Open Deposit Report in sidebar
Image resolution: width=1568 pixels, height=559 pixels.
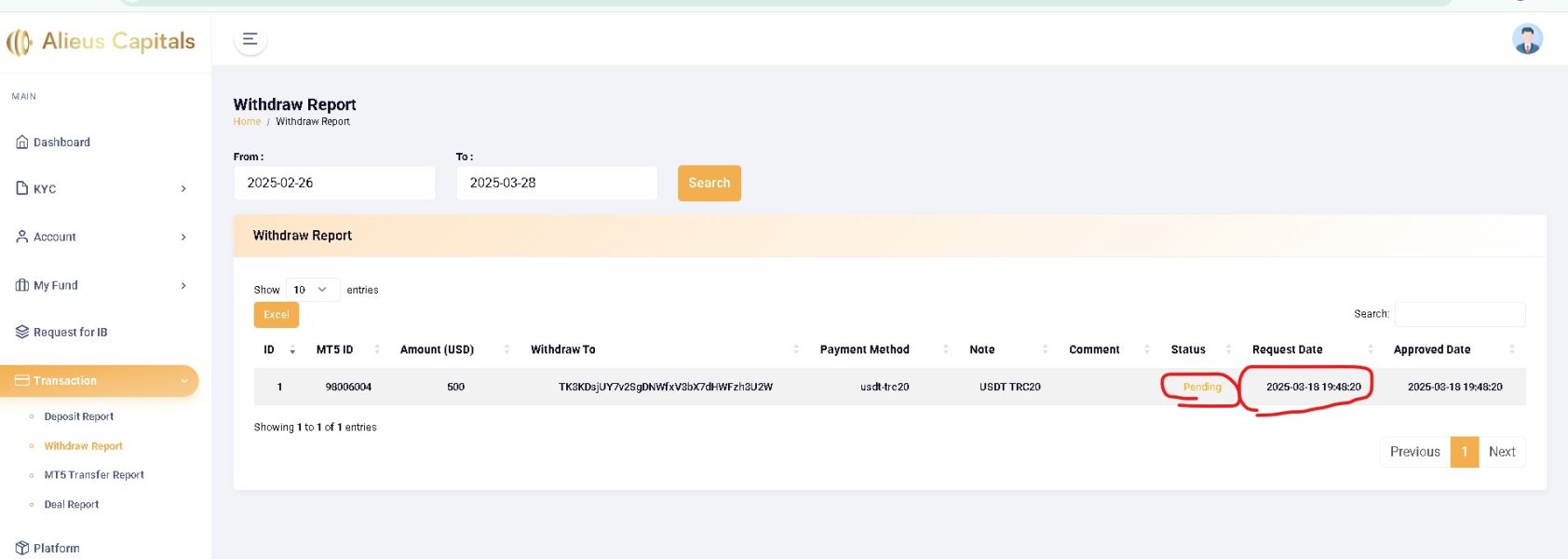click(x=79, y=416)
